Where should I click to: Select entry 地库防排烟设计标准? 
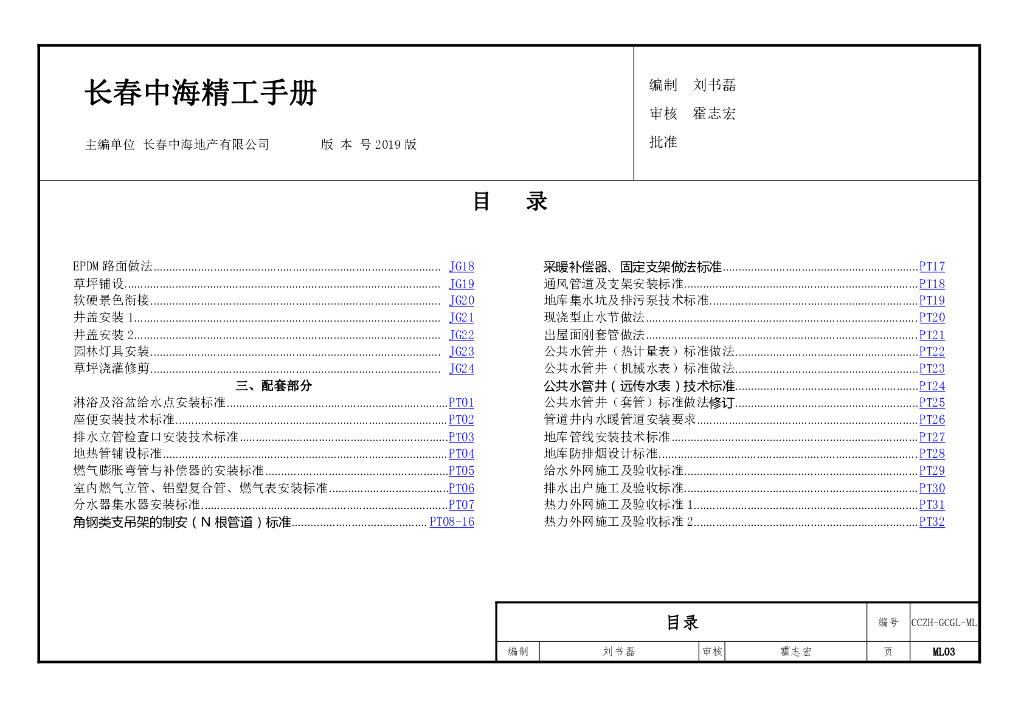(601, 454)
